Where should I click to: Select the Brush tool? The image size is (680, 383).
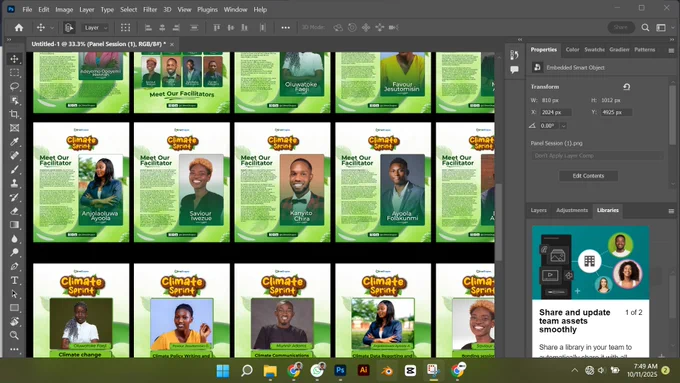[14, 169]
